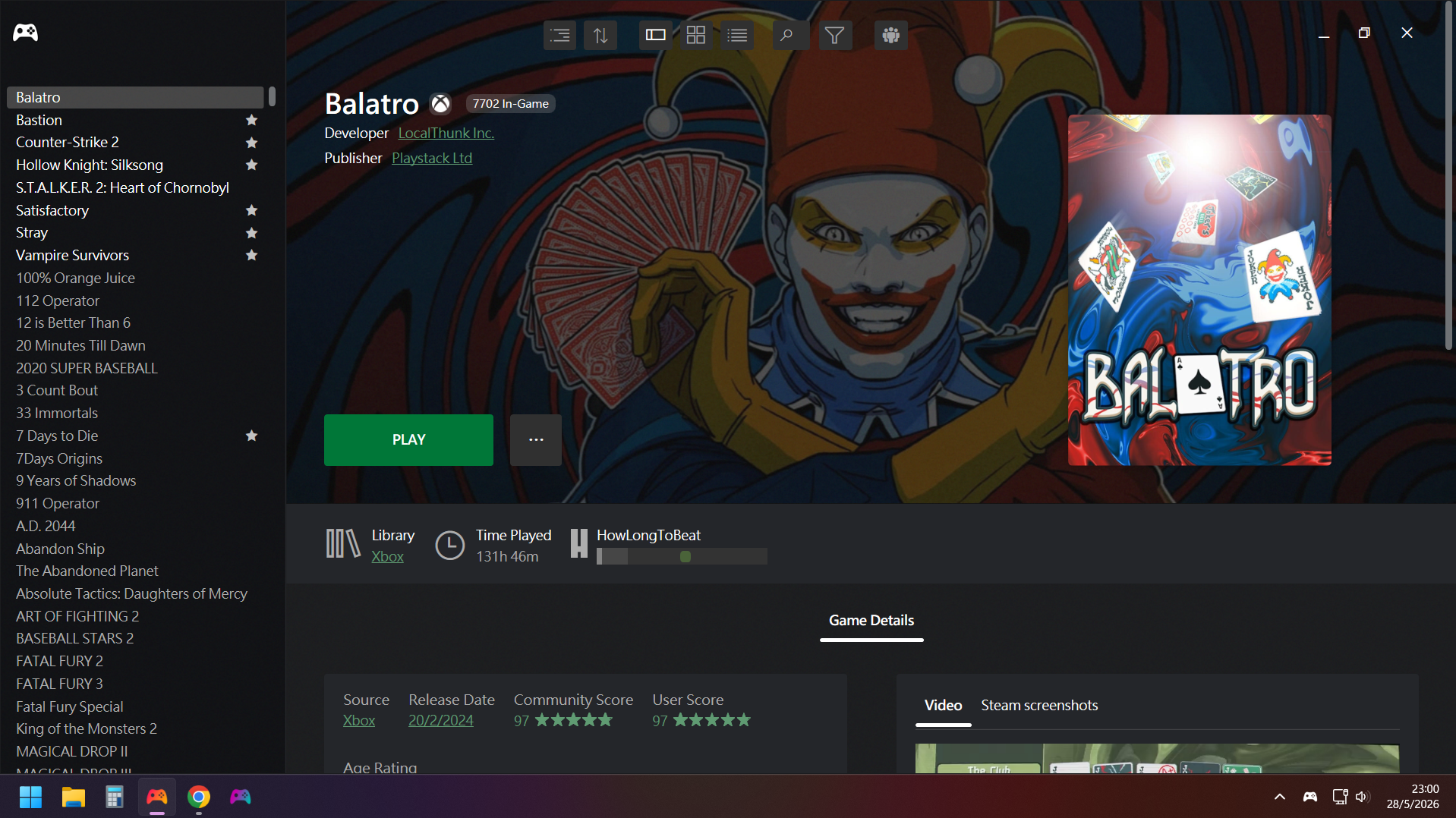The height and width of the screenshot is (818, 1456).
Task: Select King of the Monsters 2
Action: (135, 728)
